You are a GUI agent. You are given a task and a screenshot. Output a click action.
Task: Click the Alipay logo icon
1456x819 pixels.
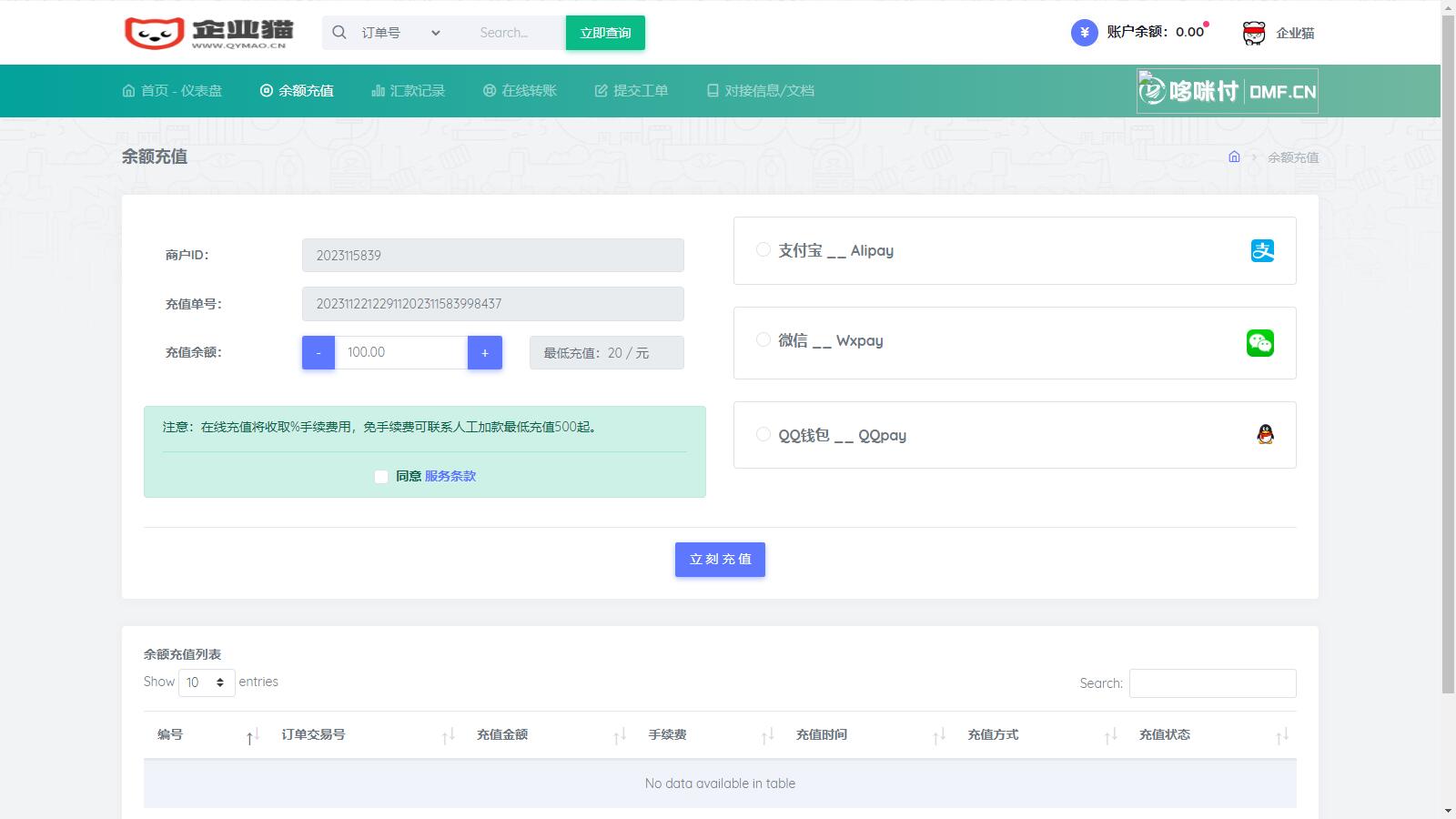click(x=1262, y=250)
